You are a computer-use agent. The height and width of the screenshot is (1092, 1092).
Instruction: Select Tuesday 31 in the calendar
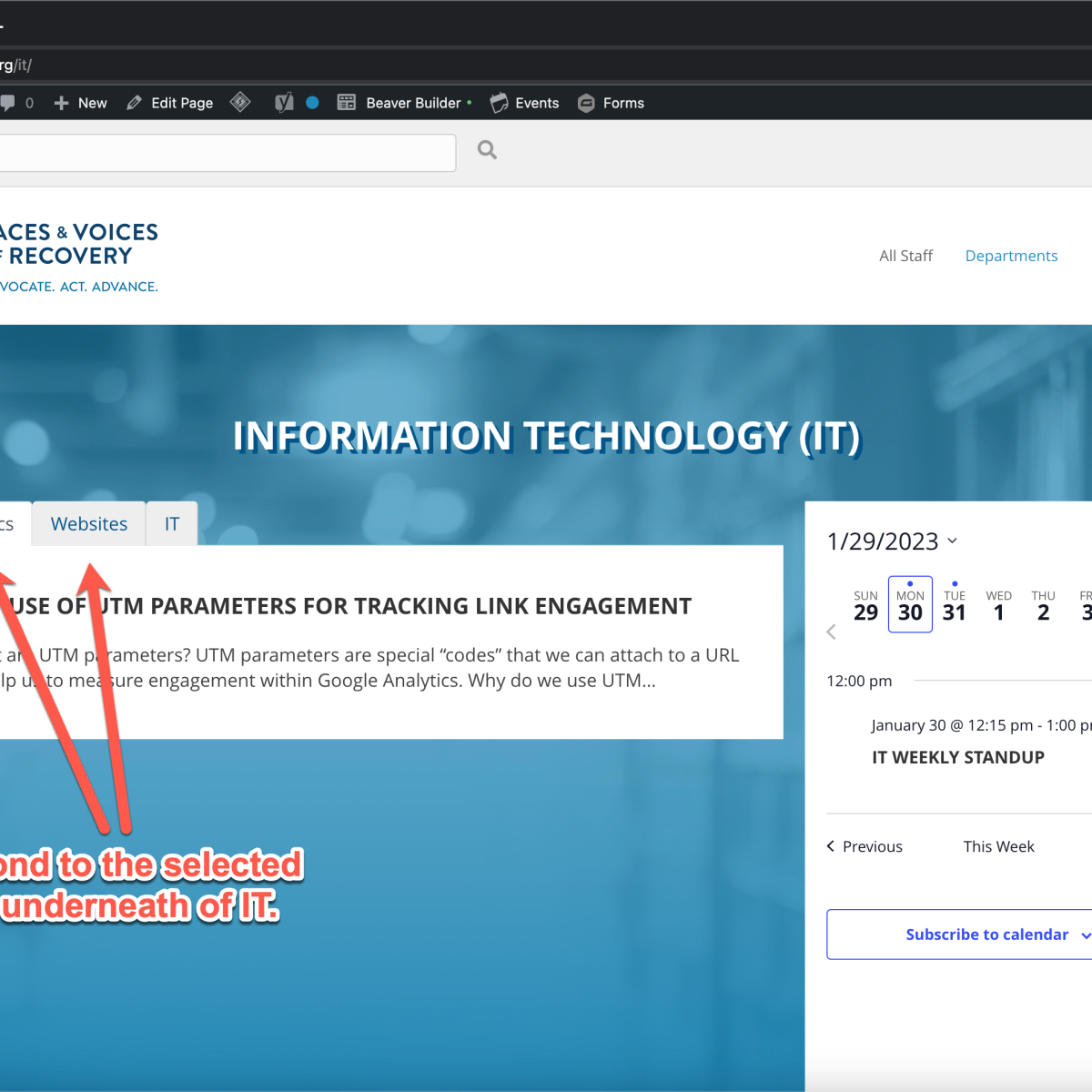(x=954, y=605)
